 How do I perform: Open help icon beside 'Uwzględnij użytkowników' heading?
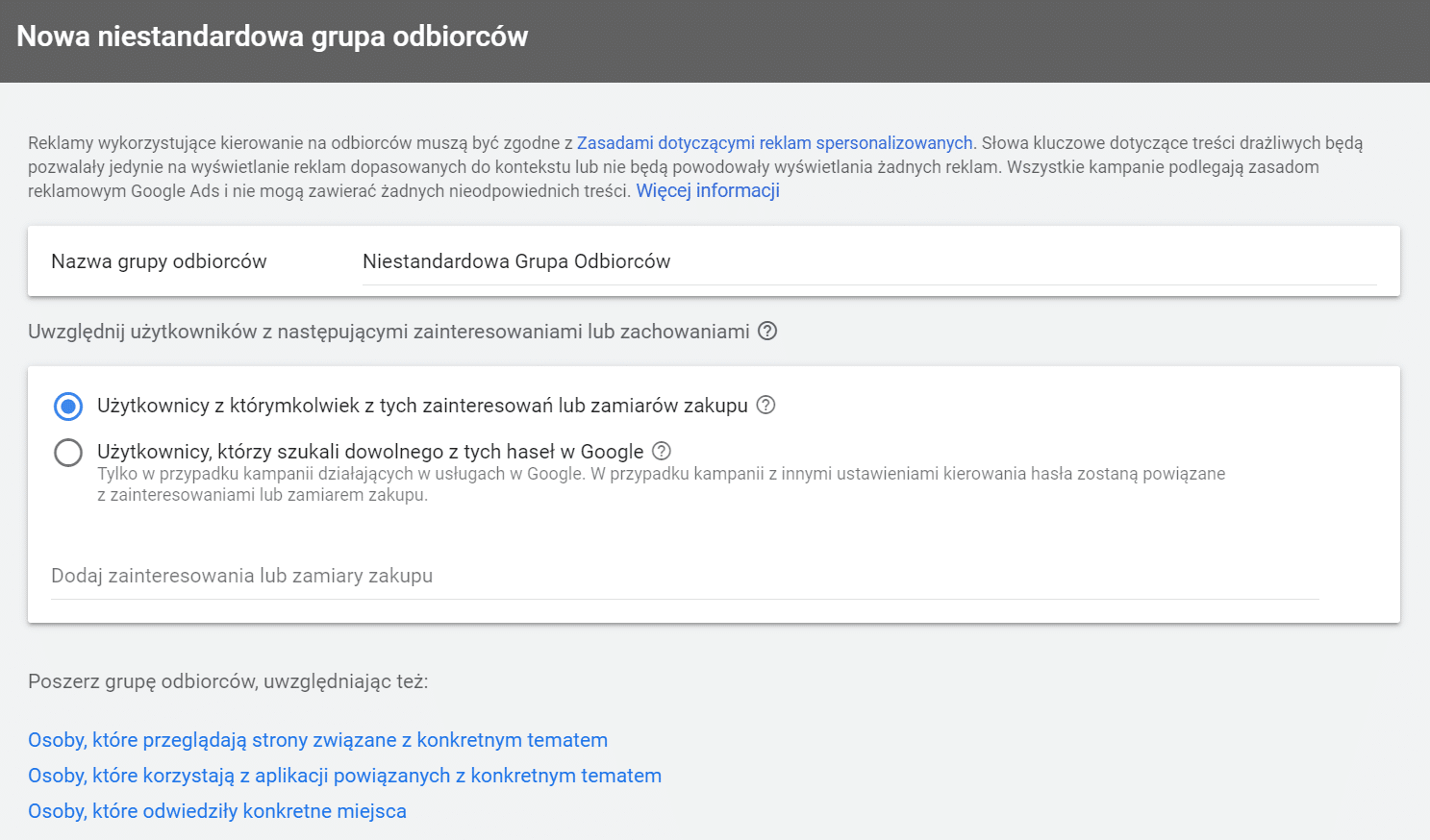pos(767,331)
